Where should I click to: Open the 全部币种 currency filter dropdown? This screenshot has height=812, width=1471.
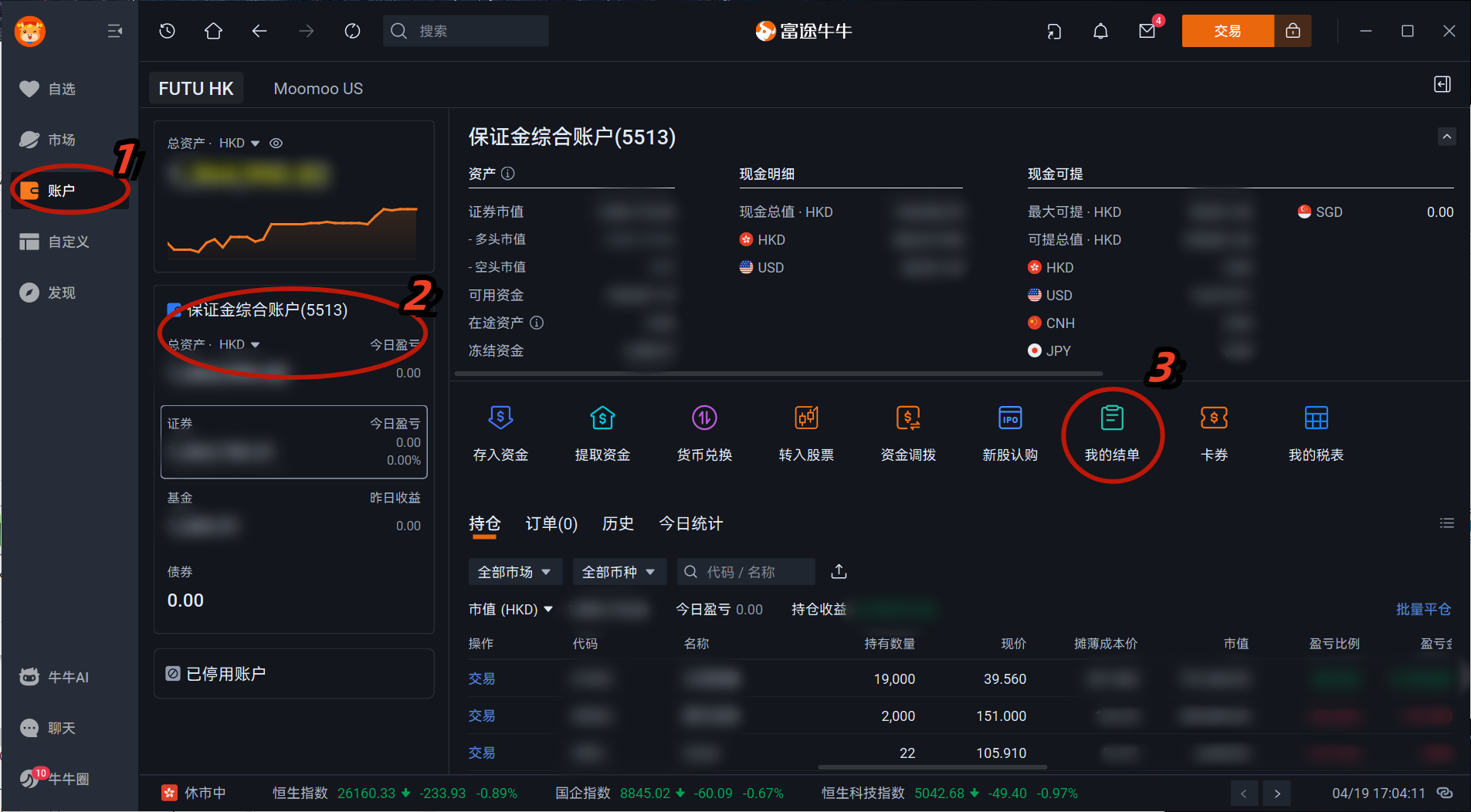tap(619, 572)
